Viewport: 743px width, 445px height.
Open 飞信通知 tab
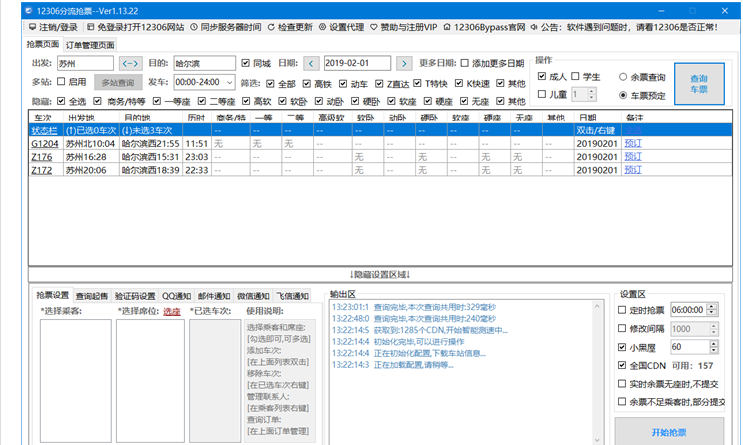coord(292,296)
